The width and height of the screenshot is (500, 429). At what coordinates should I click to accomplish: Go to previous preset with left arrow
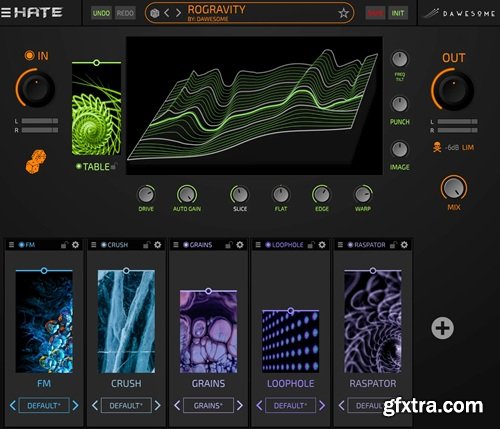[167, 13]
